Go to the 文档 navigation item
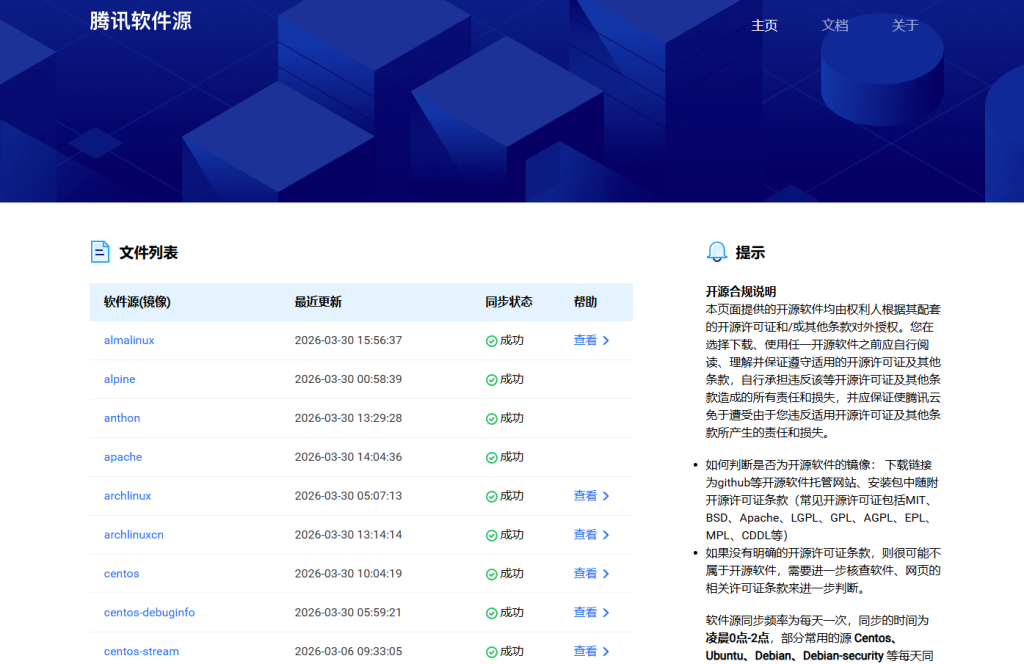1024x664 pixels. [834, 26]
